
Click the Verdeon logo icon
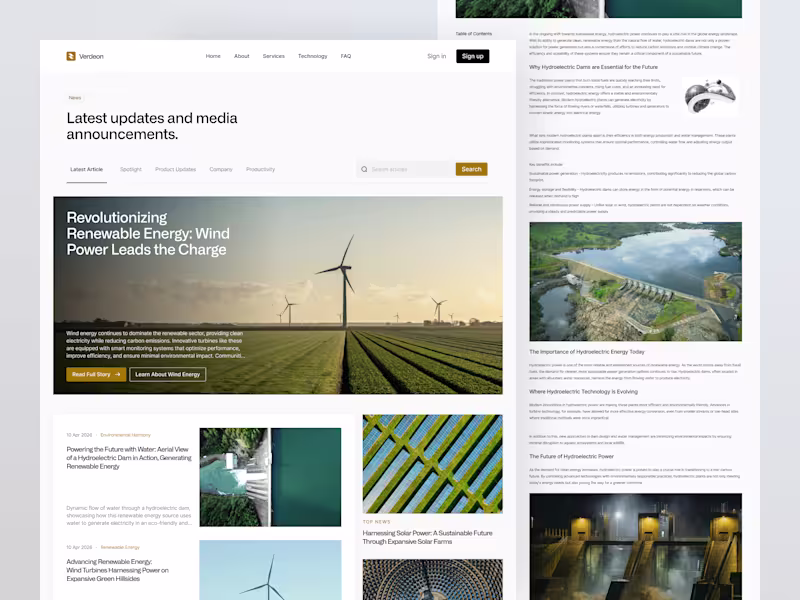pyautogui.click(x=69, y=56)
